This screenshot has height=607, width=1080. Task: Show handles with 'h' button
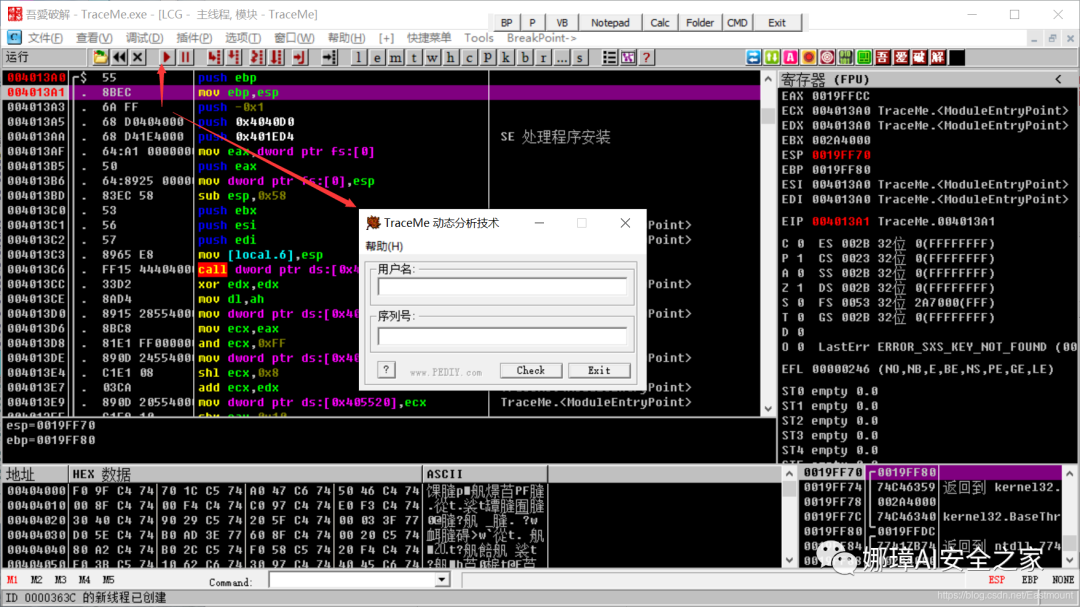[x=450, y=57]
